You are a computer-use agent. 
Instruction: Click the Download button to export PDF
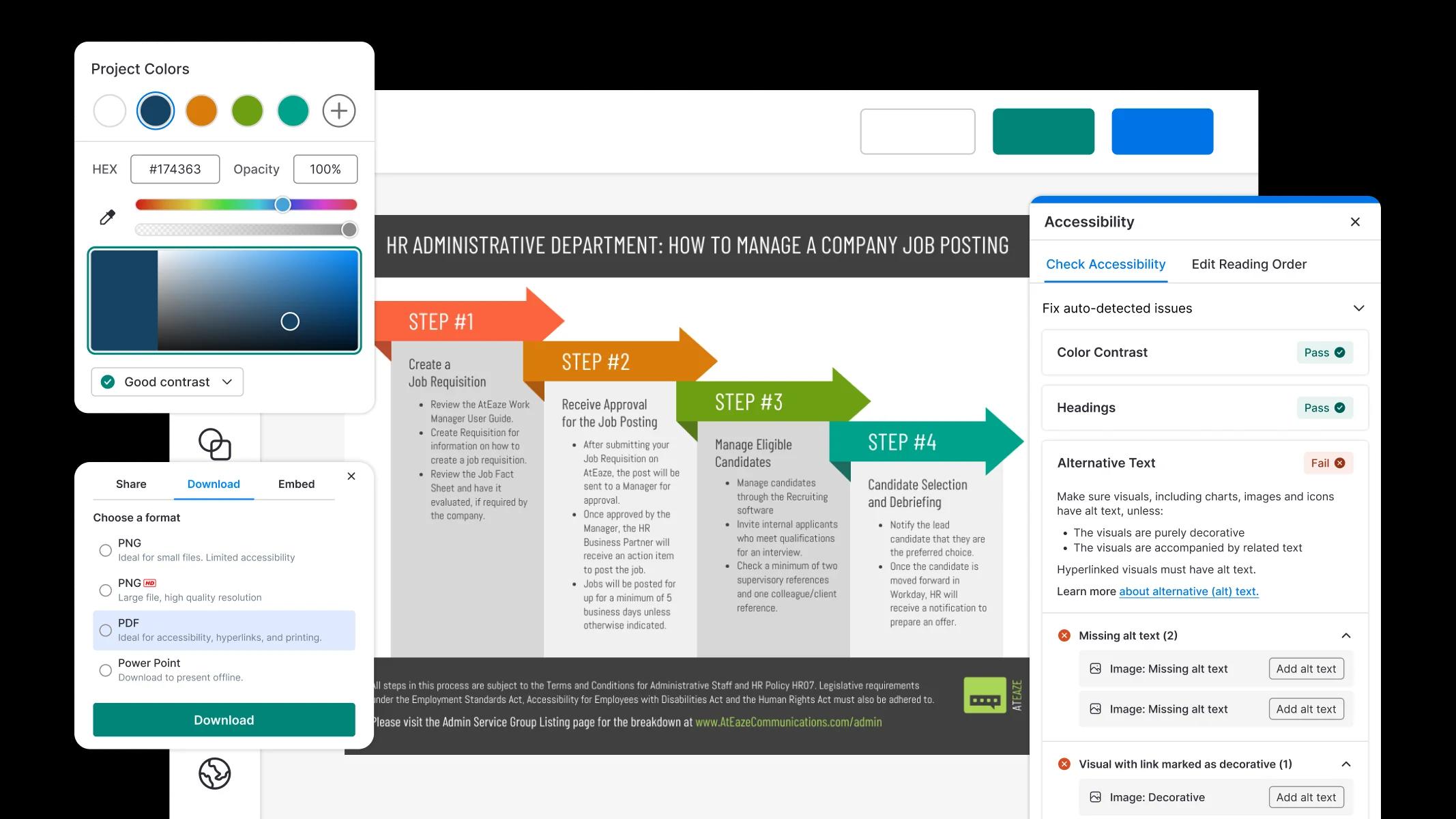coord(224,719)
